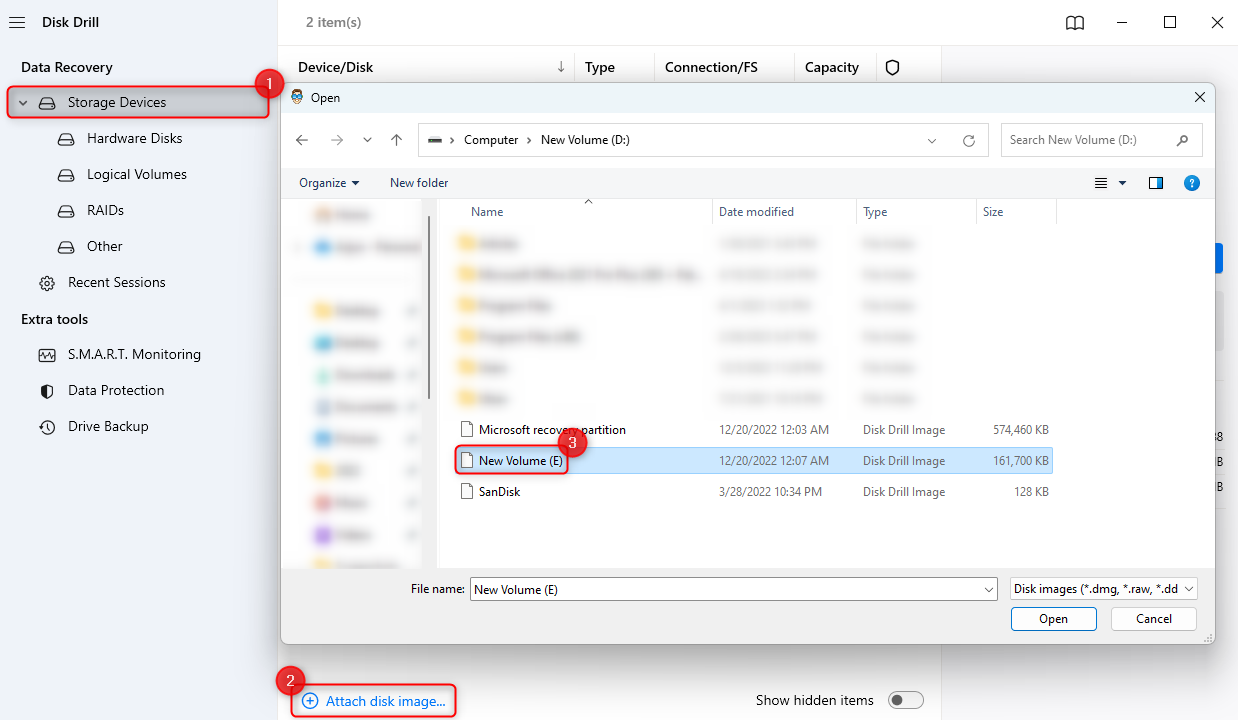Click New Volume (D:) breadcrumb

point(585,140)
